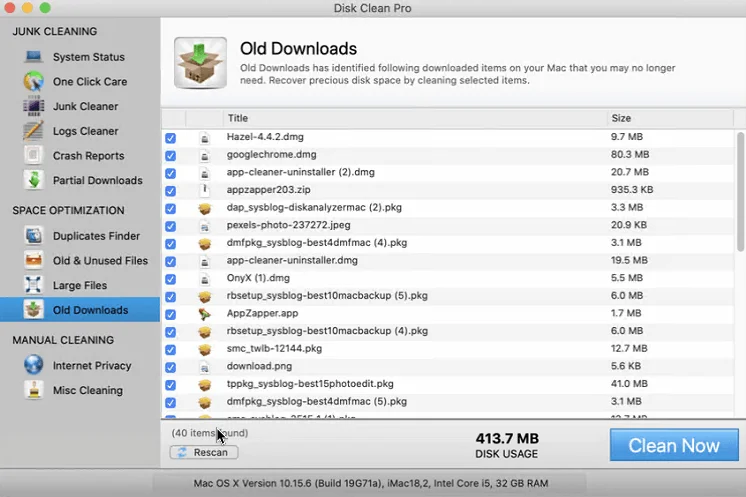Click the file icon beside googlechrome.dmg
This screenshot has height=497, width=746.
point(205,156)
